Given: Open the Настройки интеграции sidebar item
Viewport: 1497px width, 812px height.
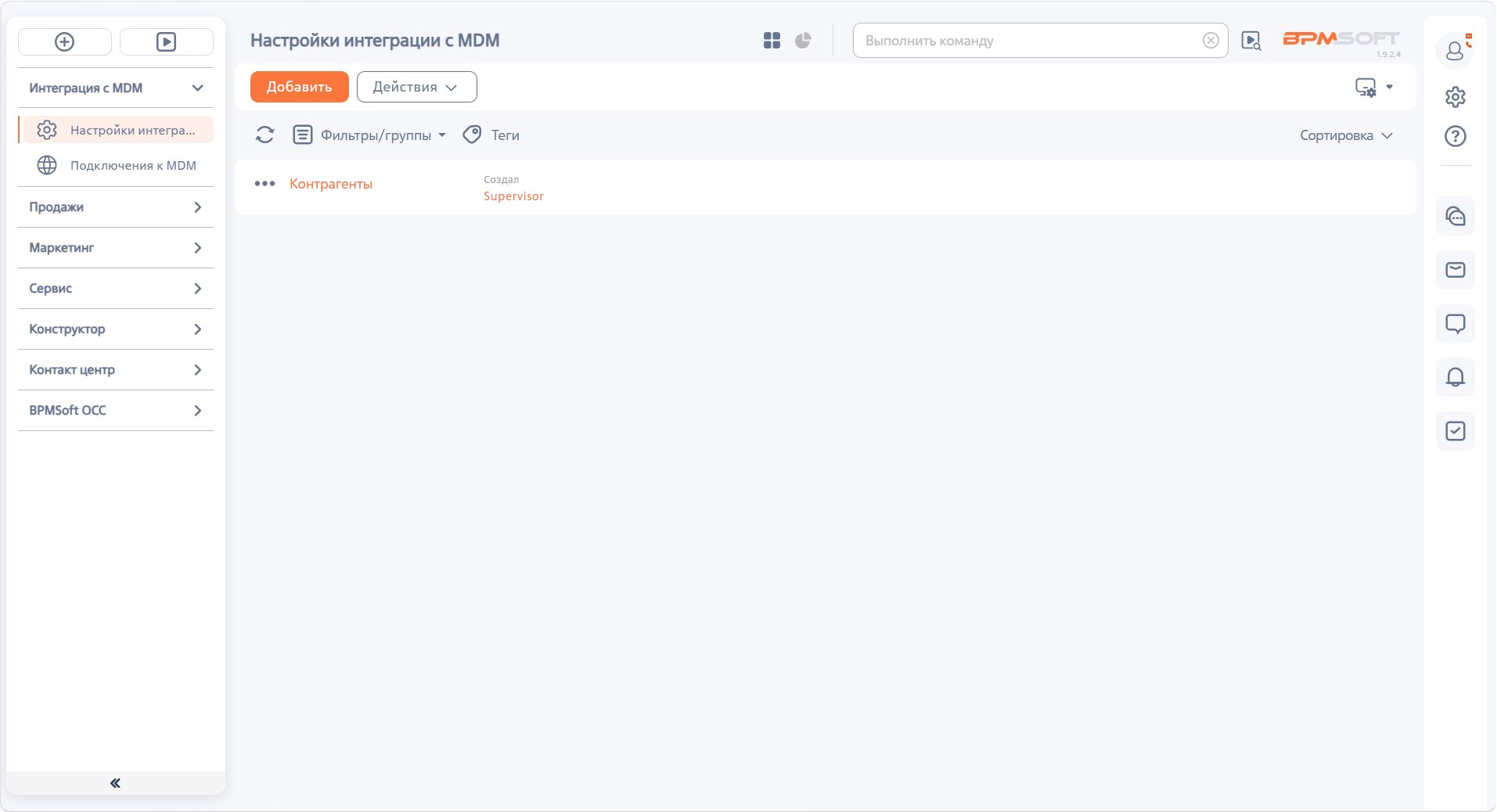Looking at the screenshot, I should [117, 130].
